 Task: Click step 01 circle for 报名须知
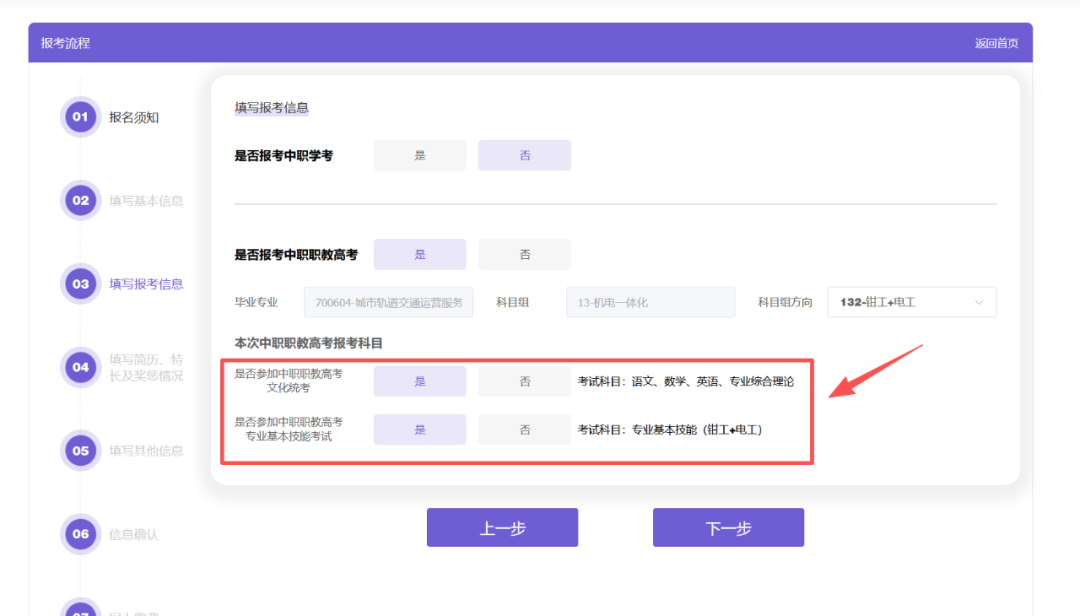(x=81, y=116)
